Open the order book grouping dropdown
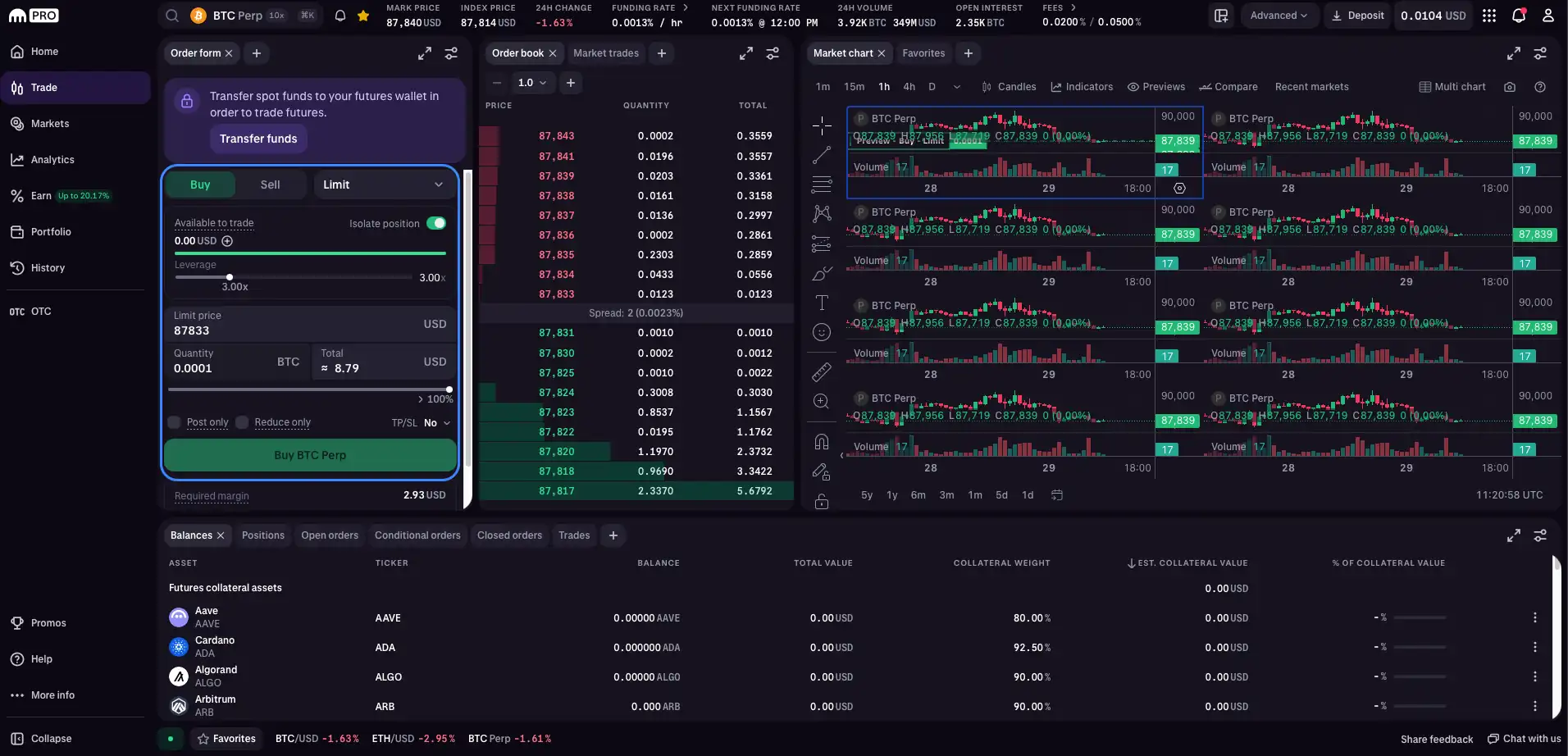Viewport: 1568px width, 756px height. coord(532,83)
